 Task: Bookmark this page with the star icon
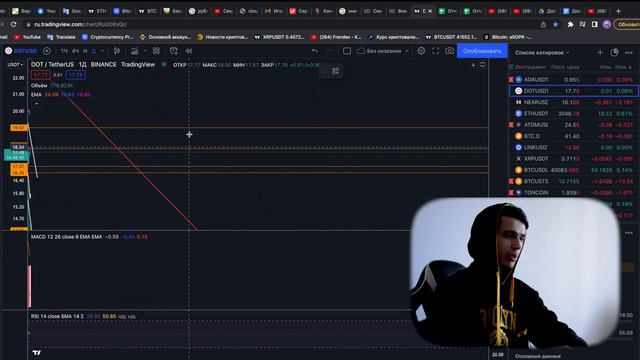[x=556, y=24]
